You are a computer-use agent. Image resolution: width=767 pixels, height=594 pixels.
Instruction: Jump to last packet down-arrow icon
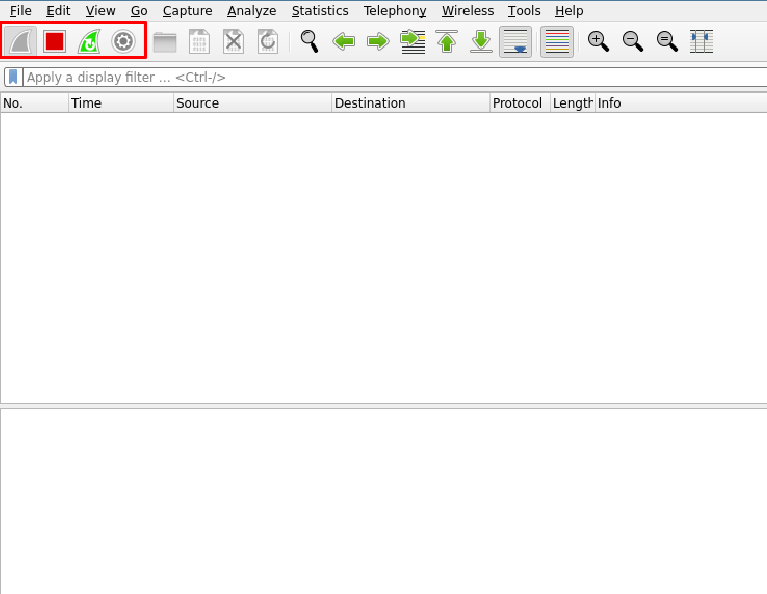(x=481, y=42)
